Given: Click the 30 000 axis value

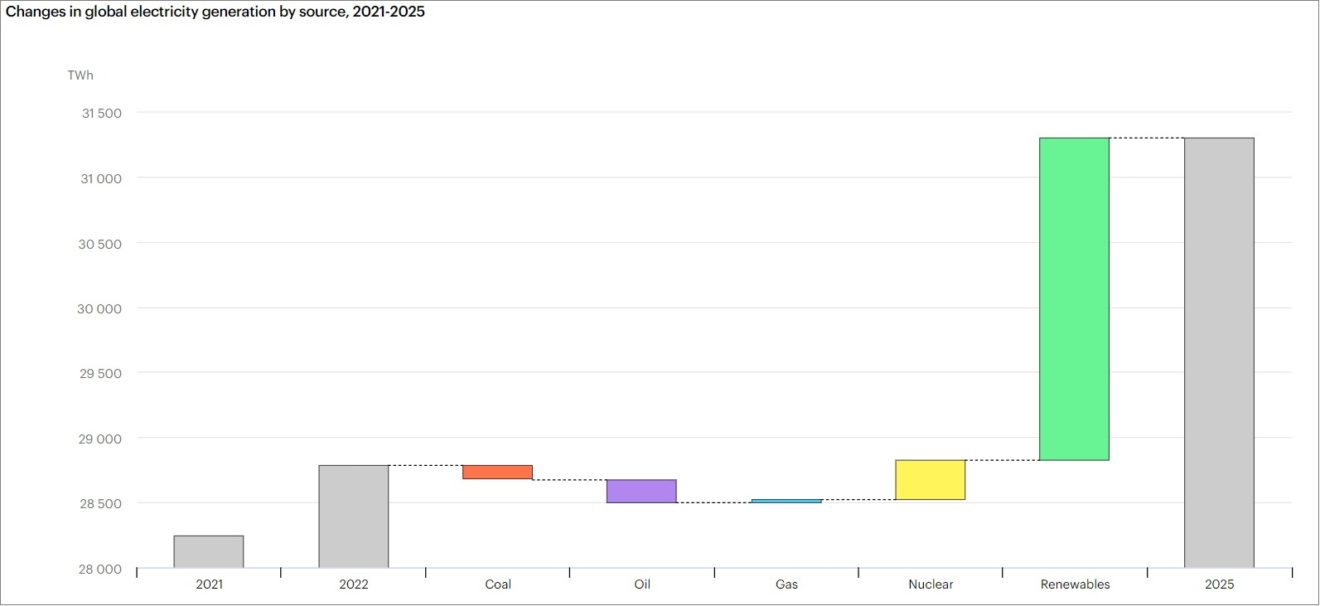Looking at the screenshot, I should (101, 308).
